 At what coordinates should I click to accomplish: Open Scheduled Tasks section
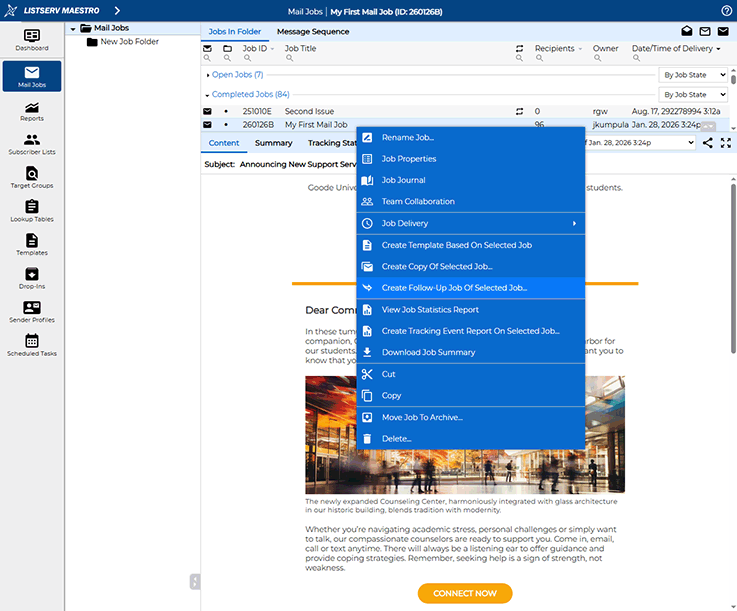click(31, 345)
